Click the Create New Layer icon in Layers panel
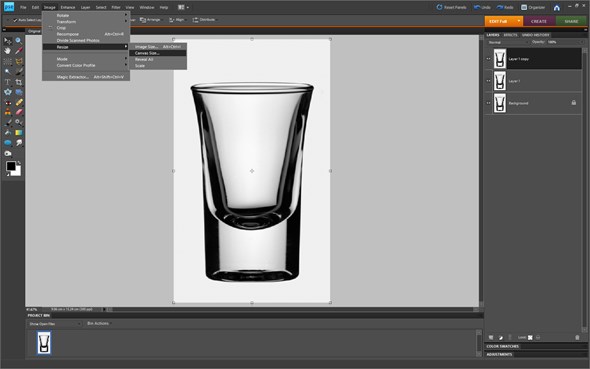The height and width of the screenshot is (369, 590). click(491, 337)
